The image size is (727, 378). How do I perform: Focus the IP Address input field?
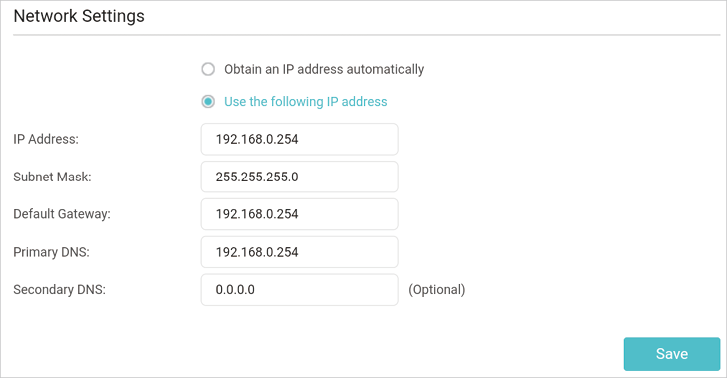tap(300, 139)
